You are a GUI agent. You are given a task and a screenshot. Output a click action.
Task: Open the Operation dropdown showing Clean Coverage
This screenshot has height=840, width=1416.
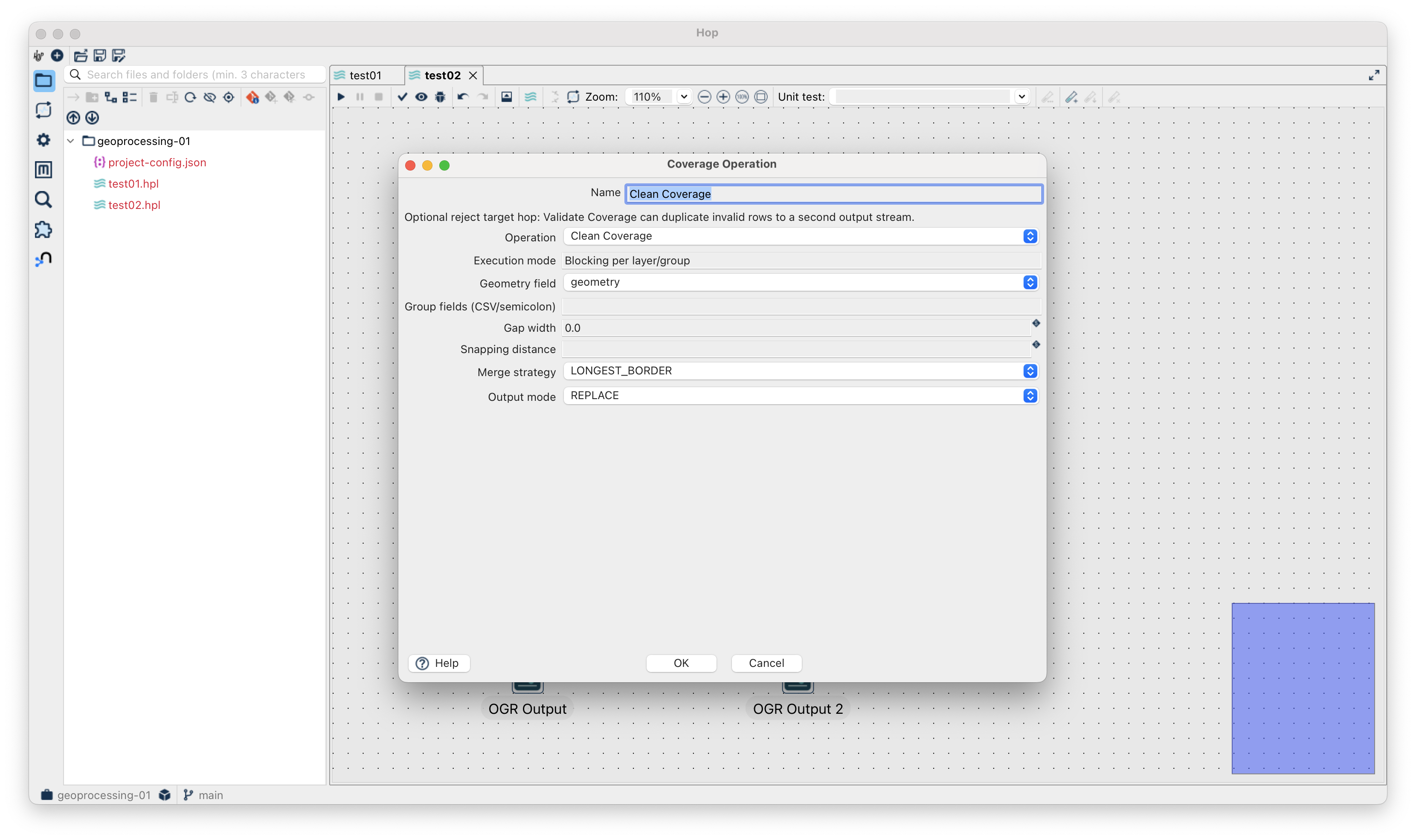coord(801,236)
